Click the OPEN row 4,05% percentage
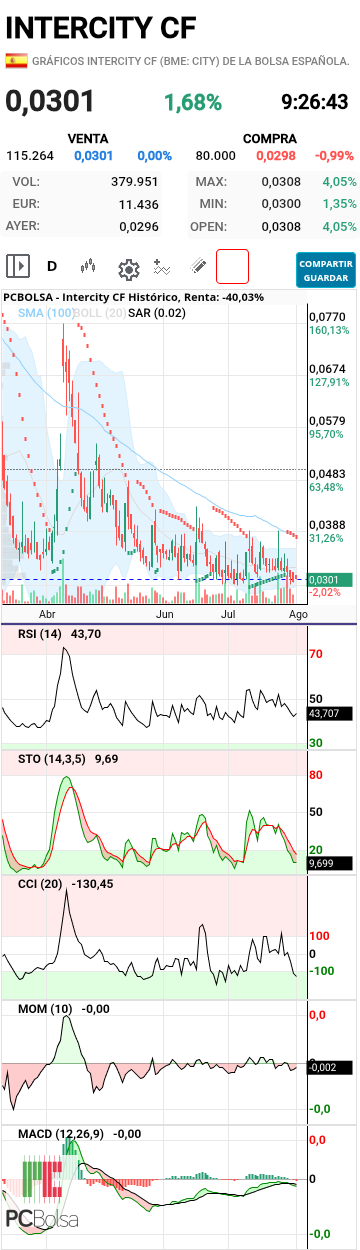360x1250 pixels. (338, 226)
